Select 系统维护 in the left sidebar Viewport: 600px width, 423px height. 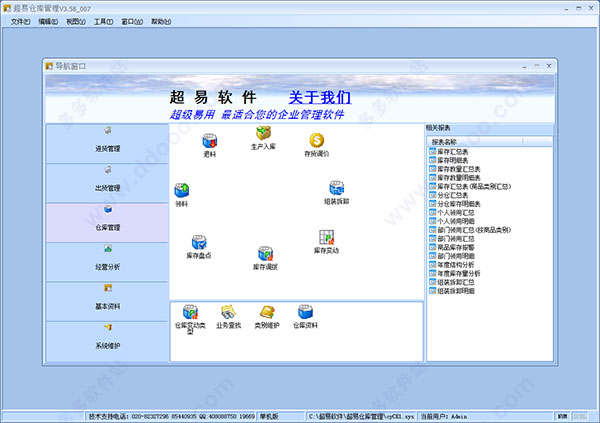click(108, 341)
